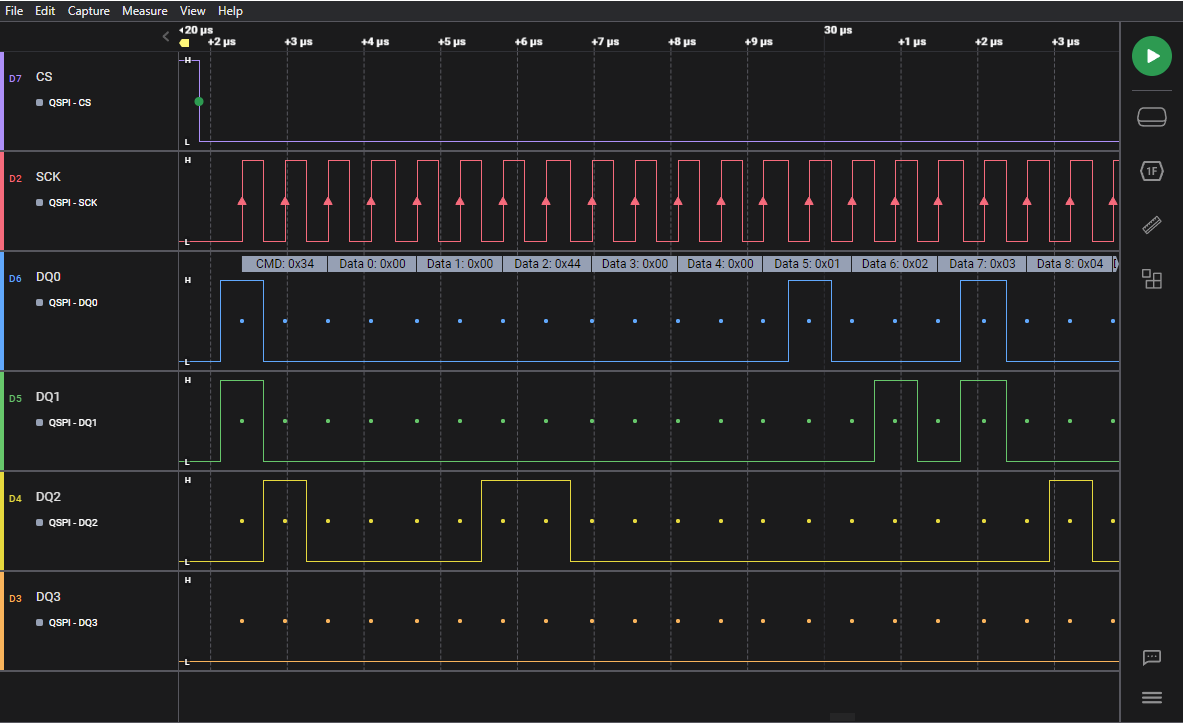Viewport: 1183px width, 723px height.
Task: Click the yellow DQ2 channel color bar
Action: tap(2, 521)
